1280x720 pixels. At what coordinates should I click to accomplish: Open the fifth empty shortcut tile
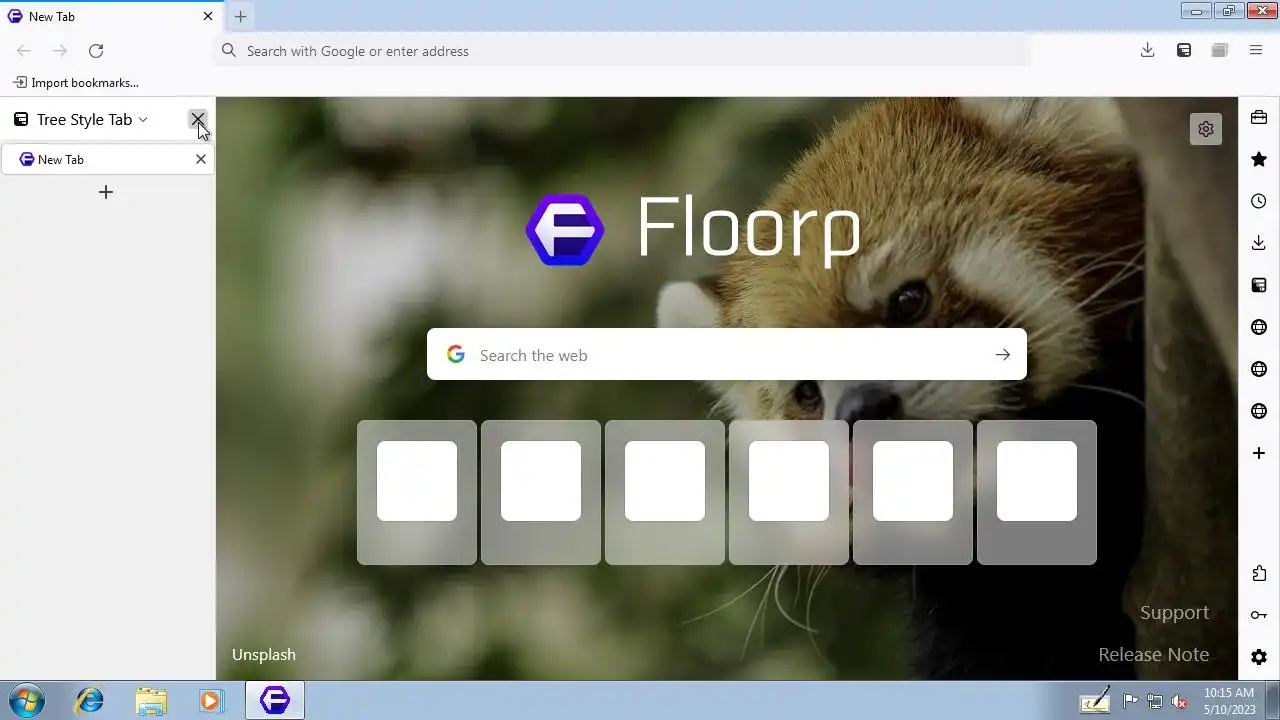point(913,492)
